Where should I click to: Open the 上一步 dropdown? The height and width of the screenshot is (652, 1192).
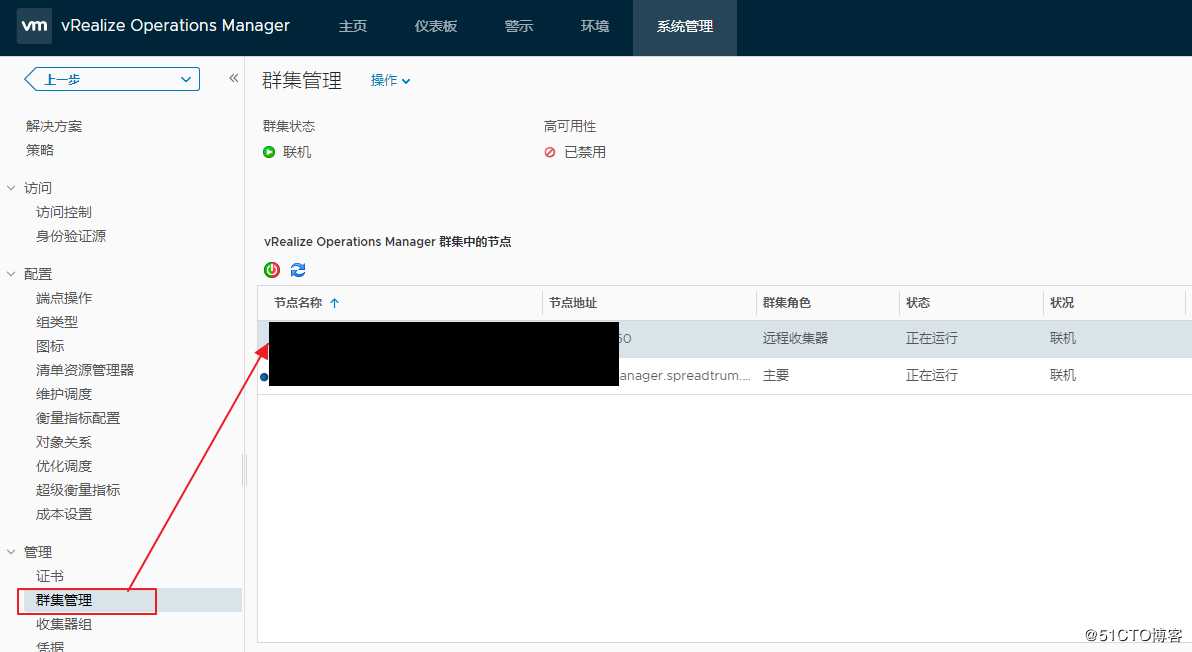pos(113,79)
